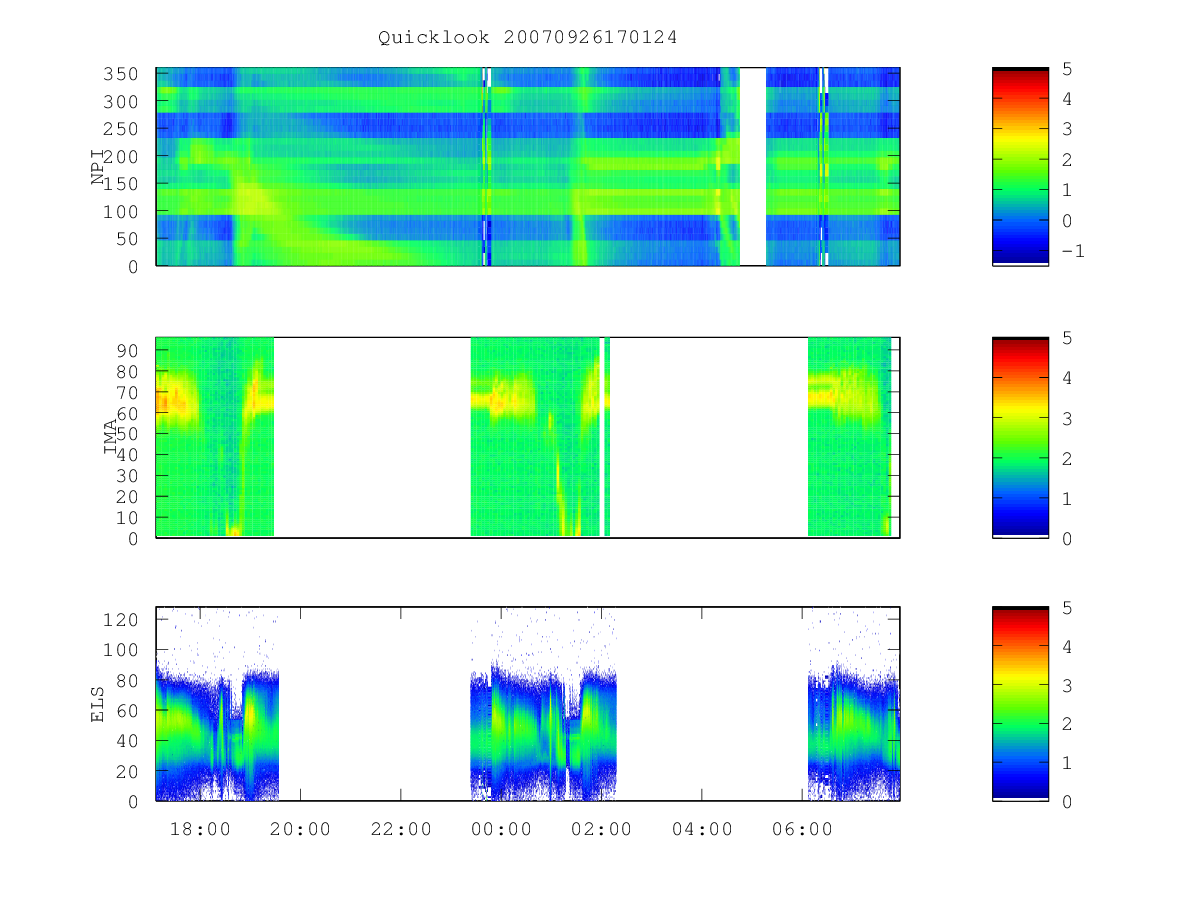Viewport: 1200px width, 900px height.
Task: Select the IMA axis label
Action: [110, 437]
